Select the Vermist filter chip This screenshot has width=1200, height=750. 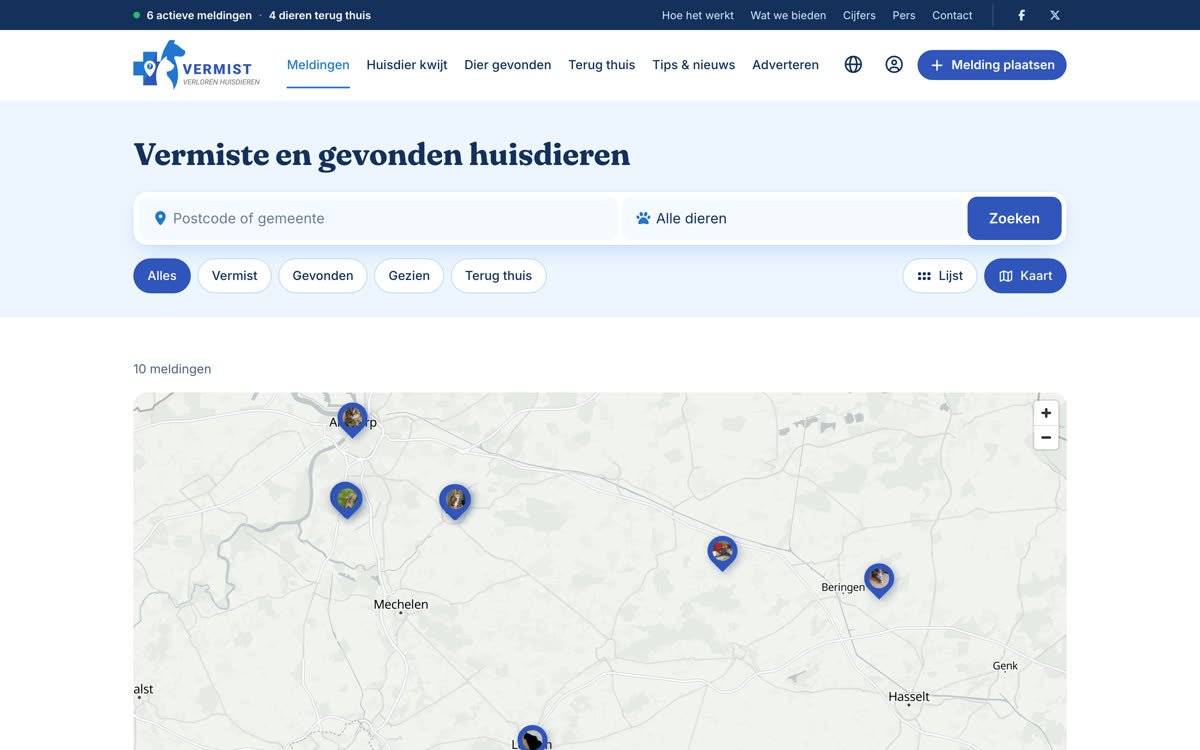[x=235, y=276]
